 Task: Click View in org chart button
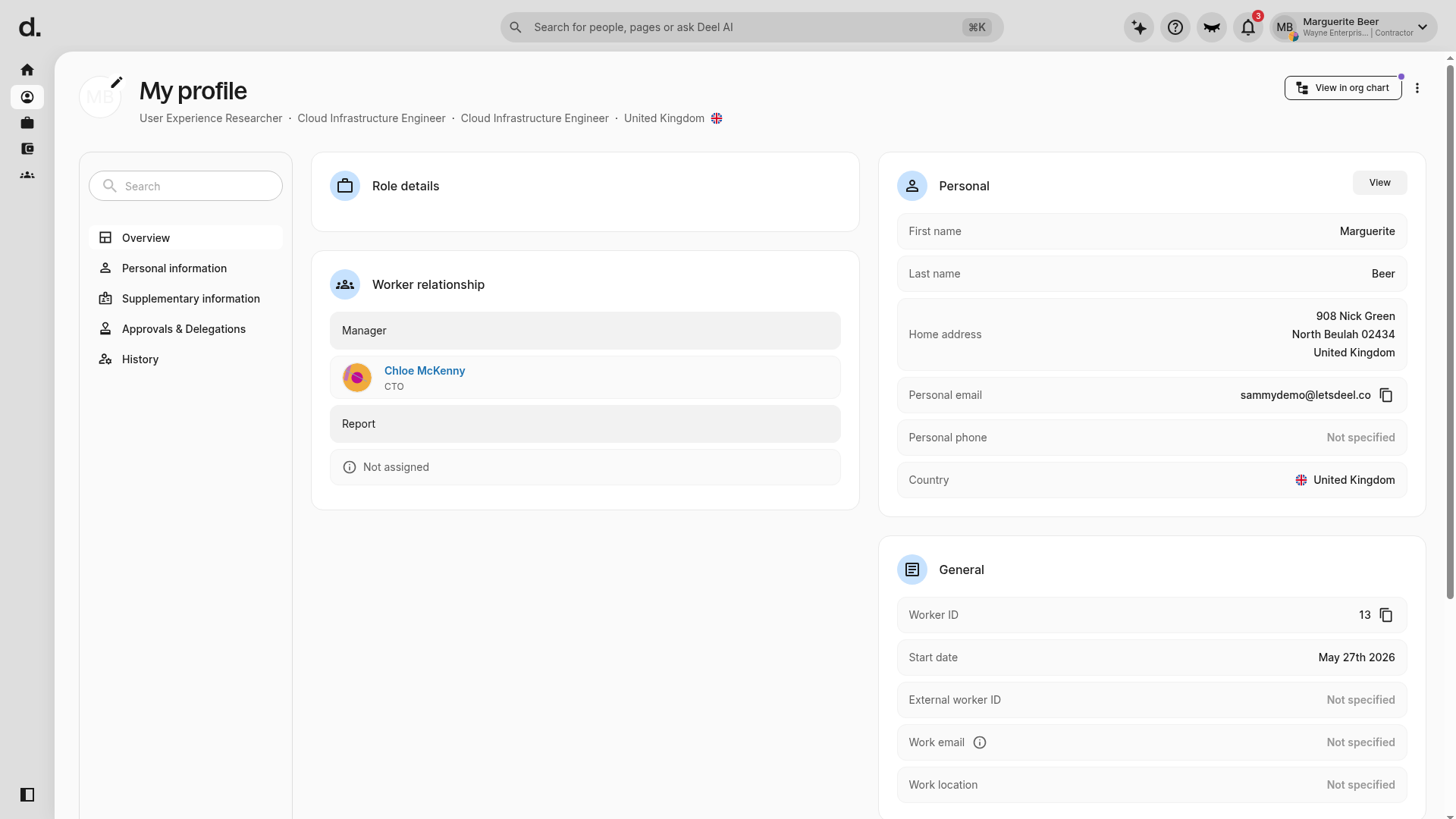1343,88
